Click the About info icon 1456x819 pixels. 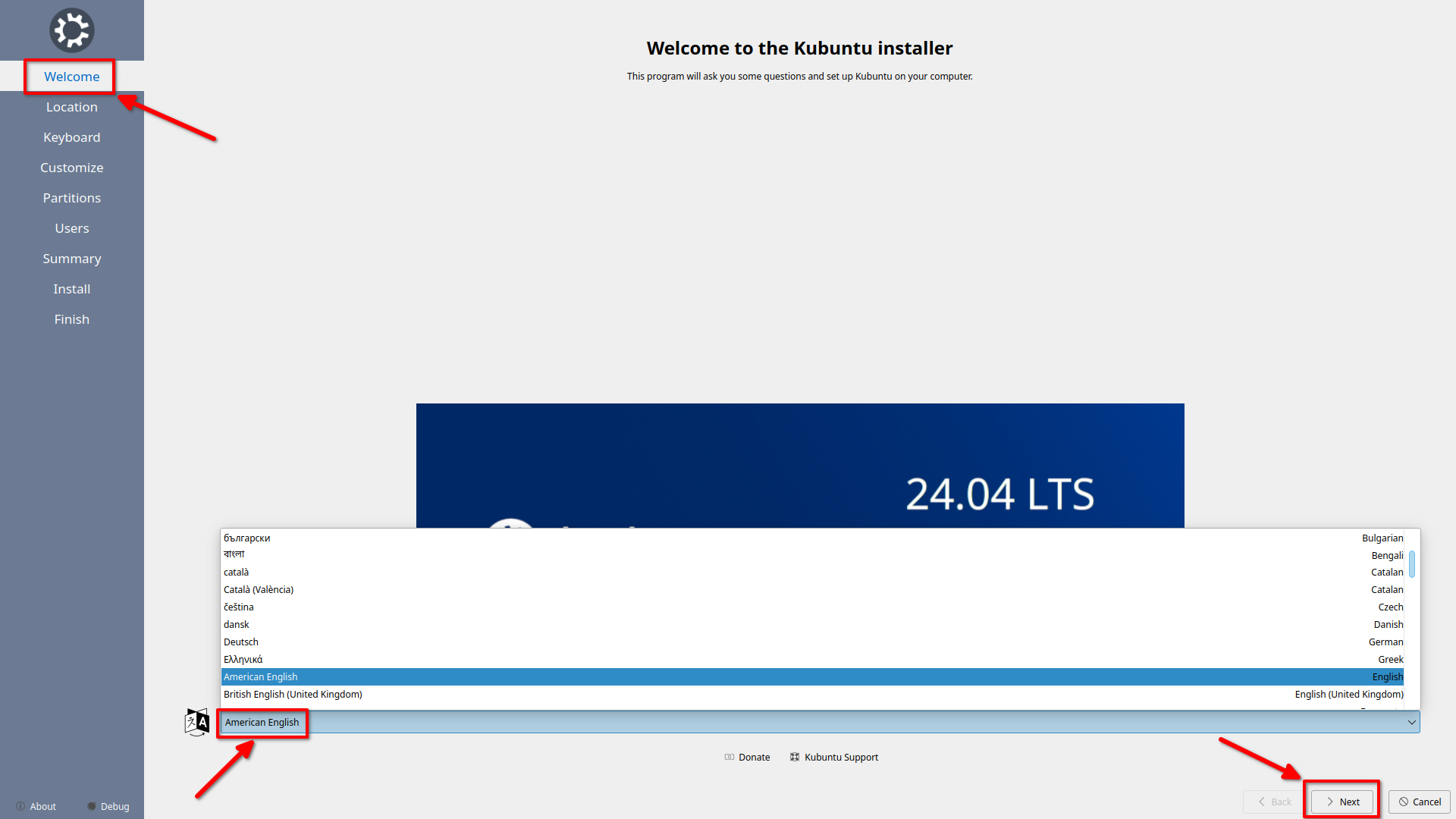point(21,806)
